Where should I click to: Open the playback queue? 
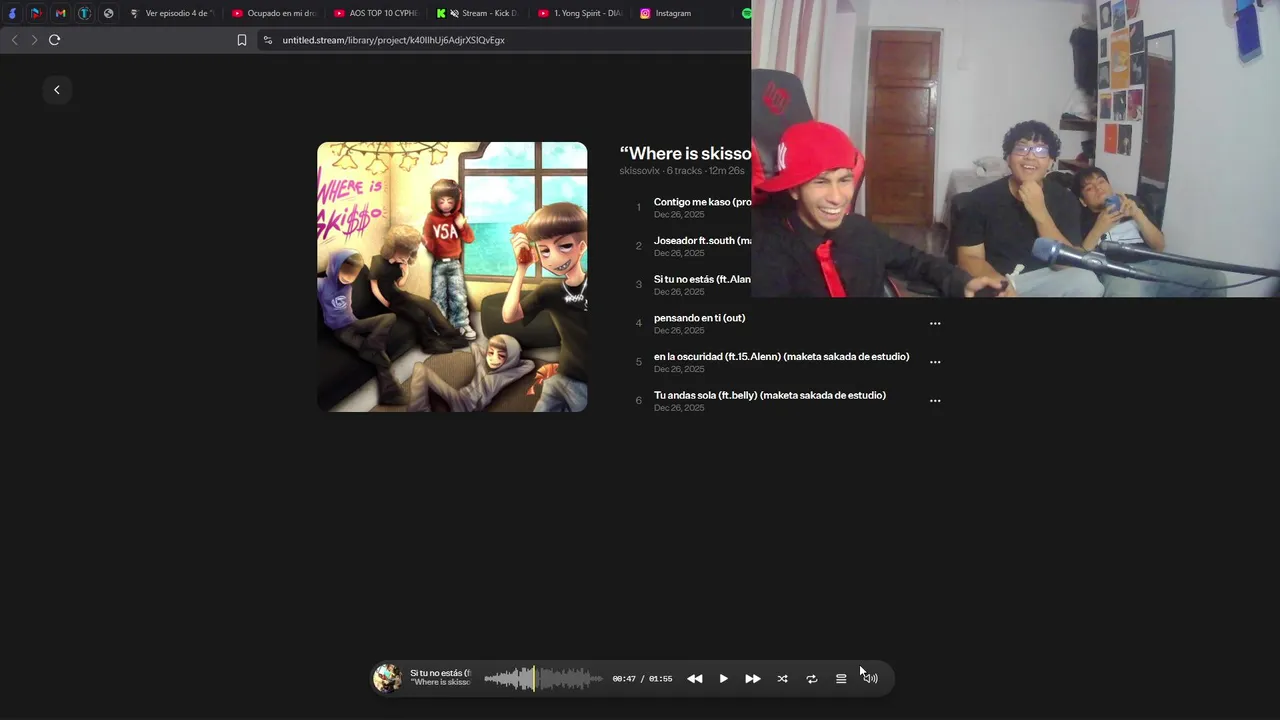pyautogui.click(x=841, y=679)
